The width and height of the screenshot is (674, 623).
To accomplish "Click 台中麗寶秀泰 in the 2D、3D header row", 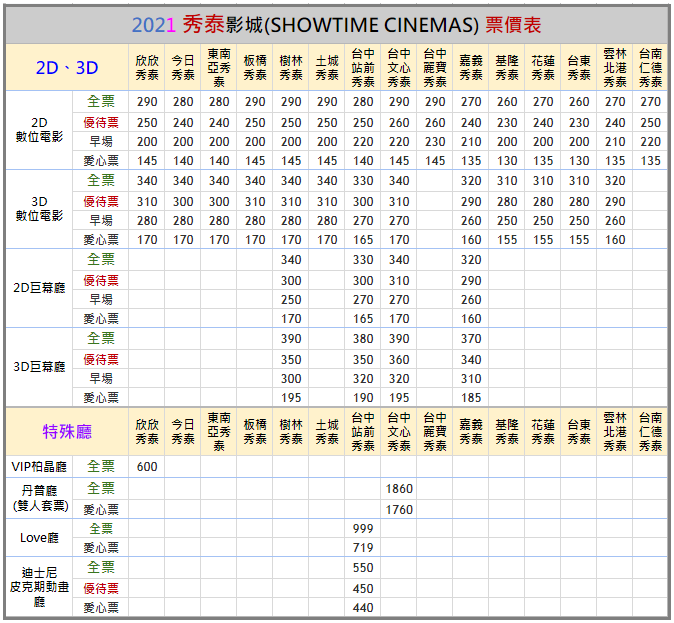I will coord(435,68).
